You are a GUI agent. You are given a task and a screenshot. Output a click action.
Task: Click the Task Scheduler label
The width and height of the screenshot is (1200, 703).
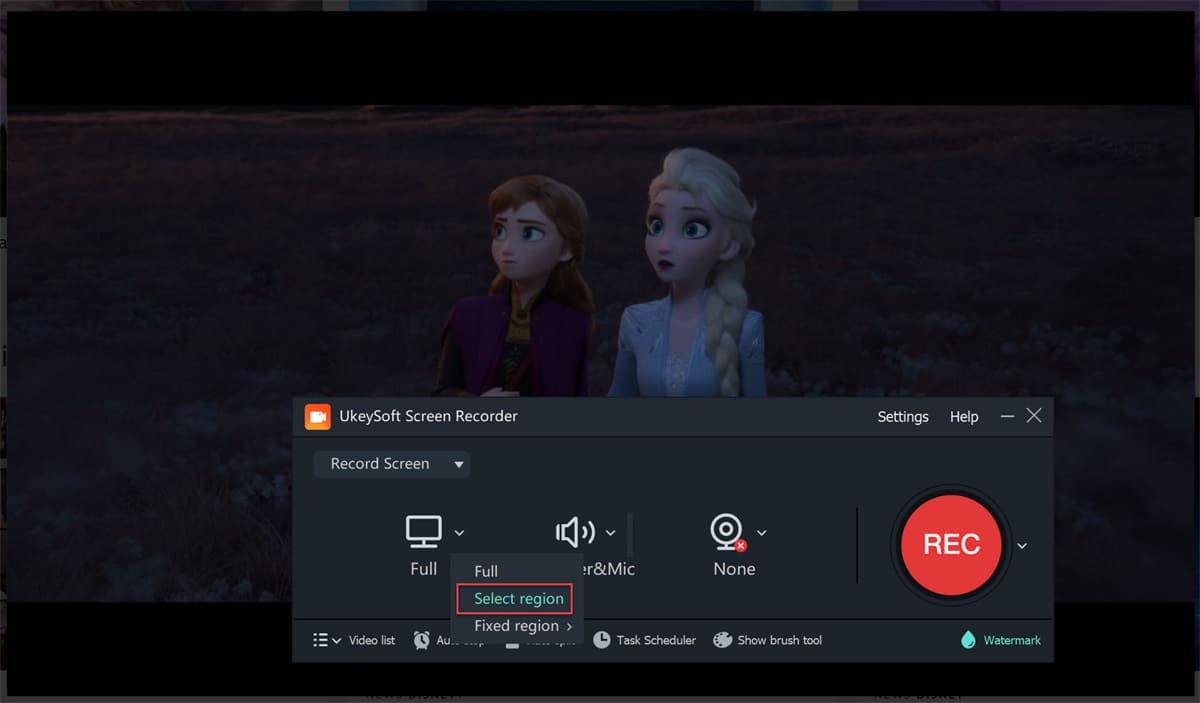pyautogui.click(x=656, y=640)
